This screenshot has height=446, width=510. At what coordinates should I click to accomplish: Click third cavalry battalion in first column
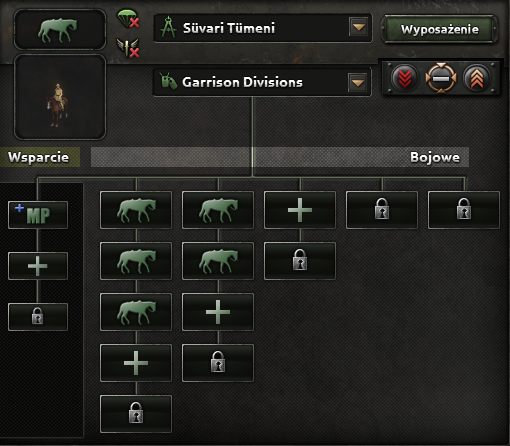136,312
